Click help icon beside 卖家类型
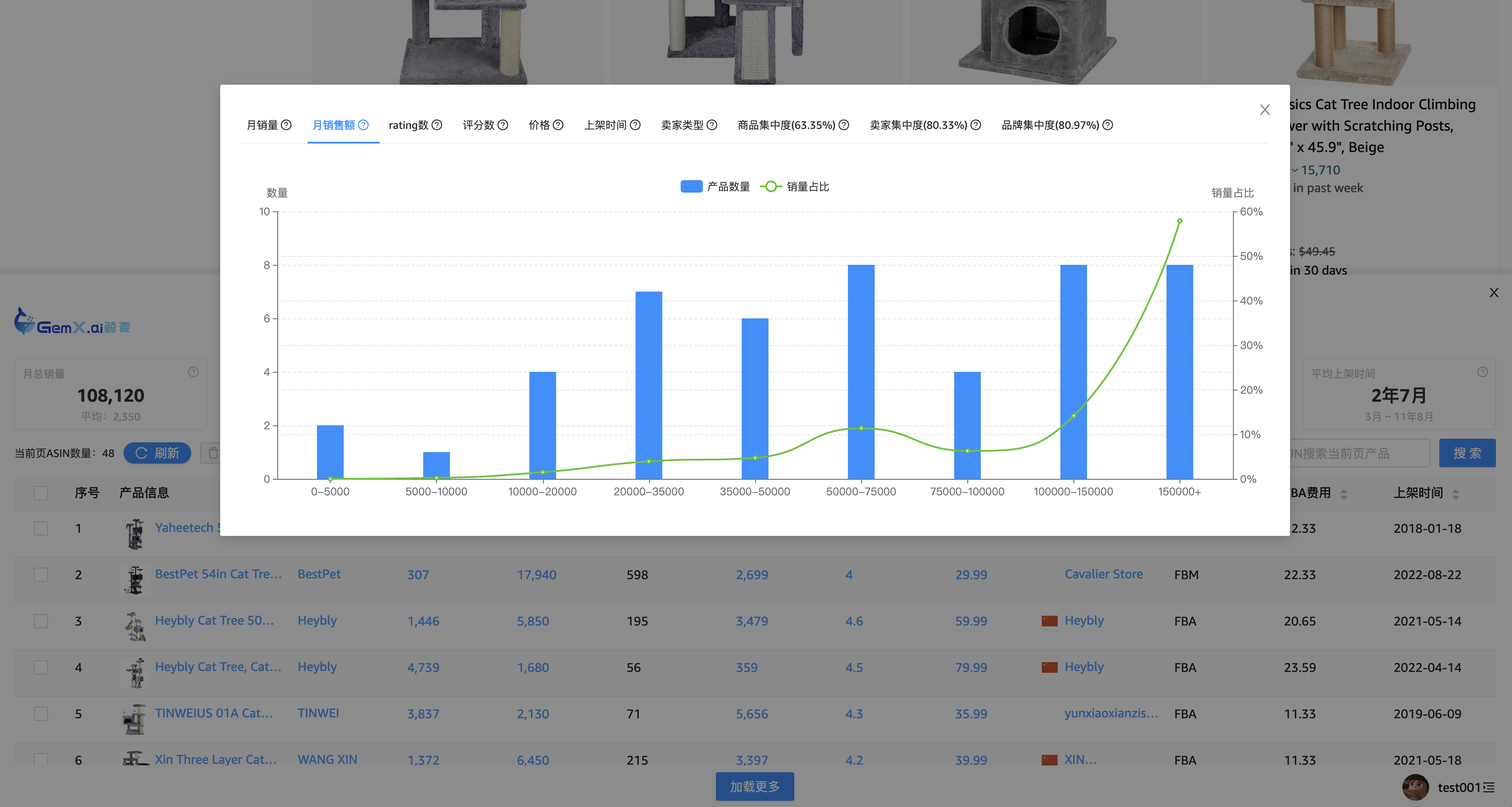 click(x=712, y=125)
